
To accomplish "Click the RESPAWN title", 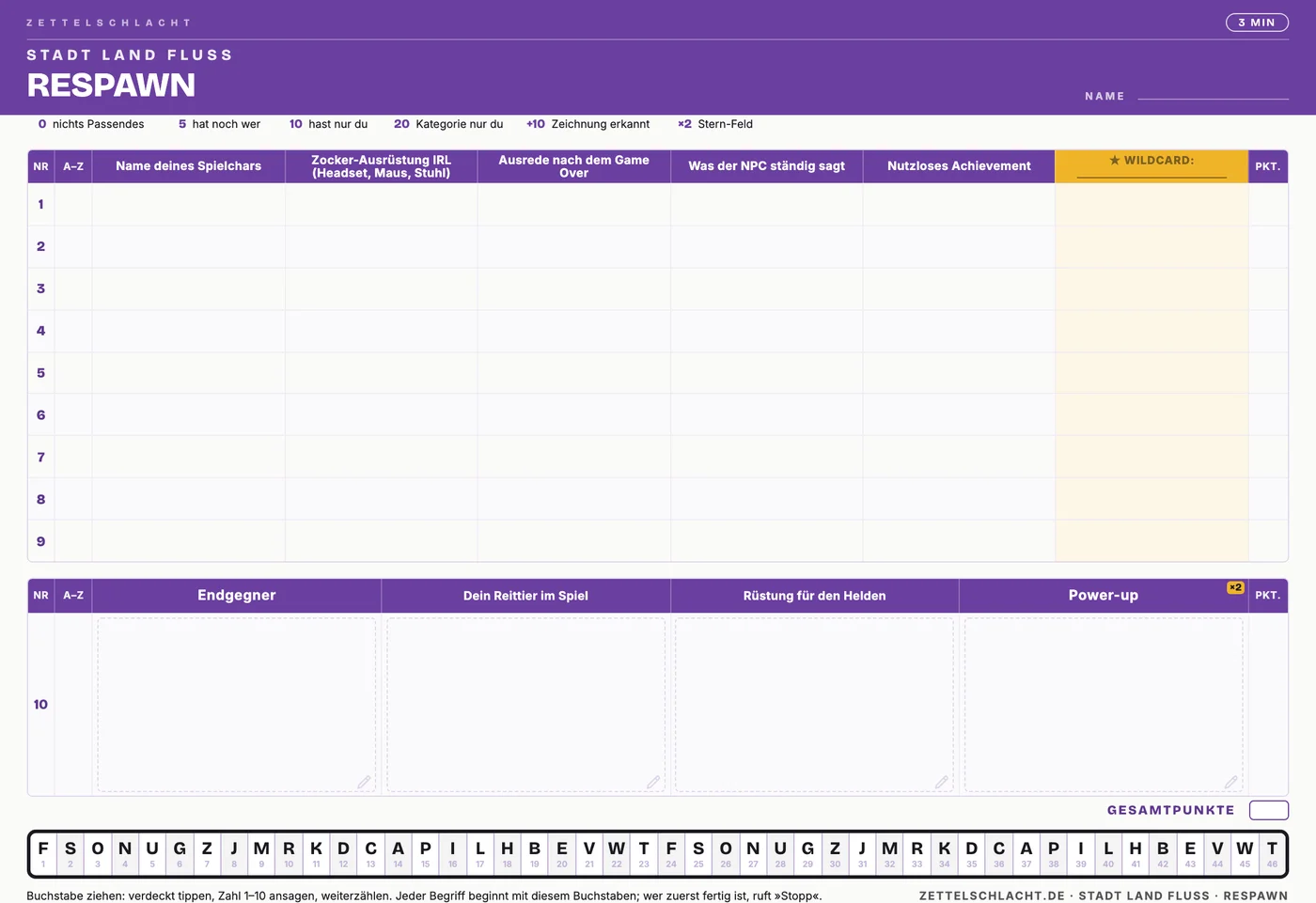I will pos(111,86).
